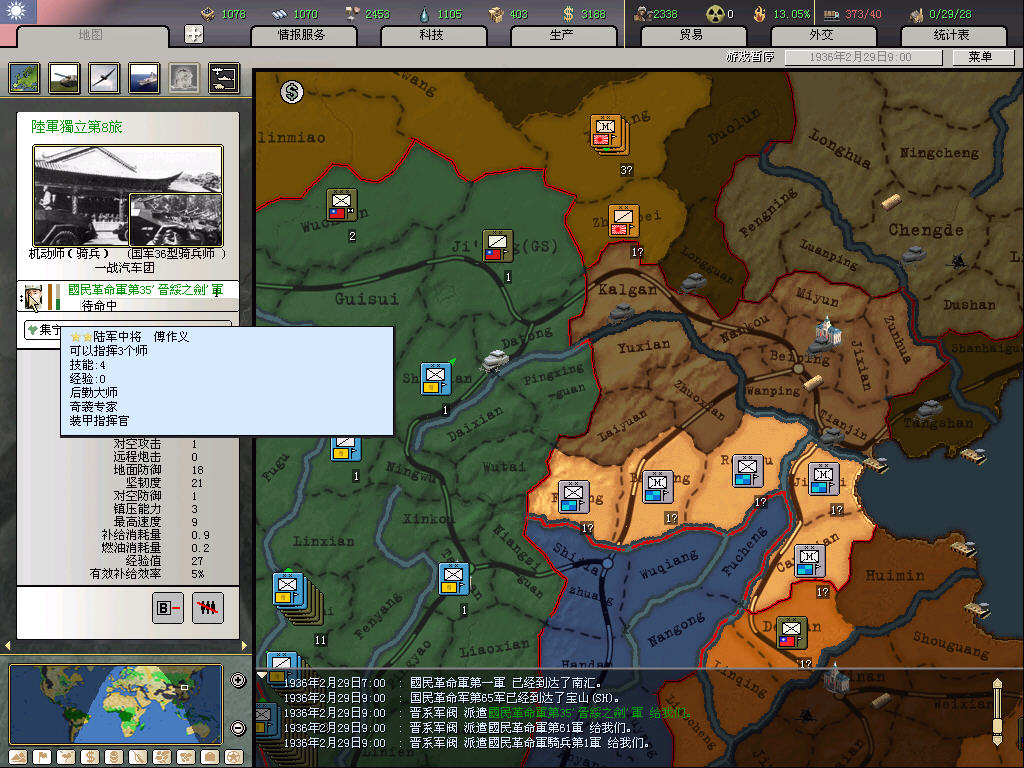Toggle the strikethrough soldiers reinforcement button
1024x768 pixels.
point(207,607)
